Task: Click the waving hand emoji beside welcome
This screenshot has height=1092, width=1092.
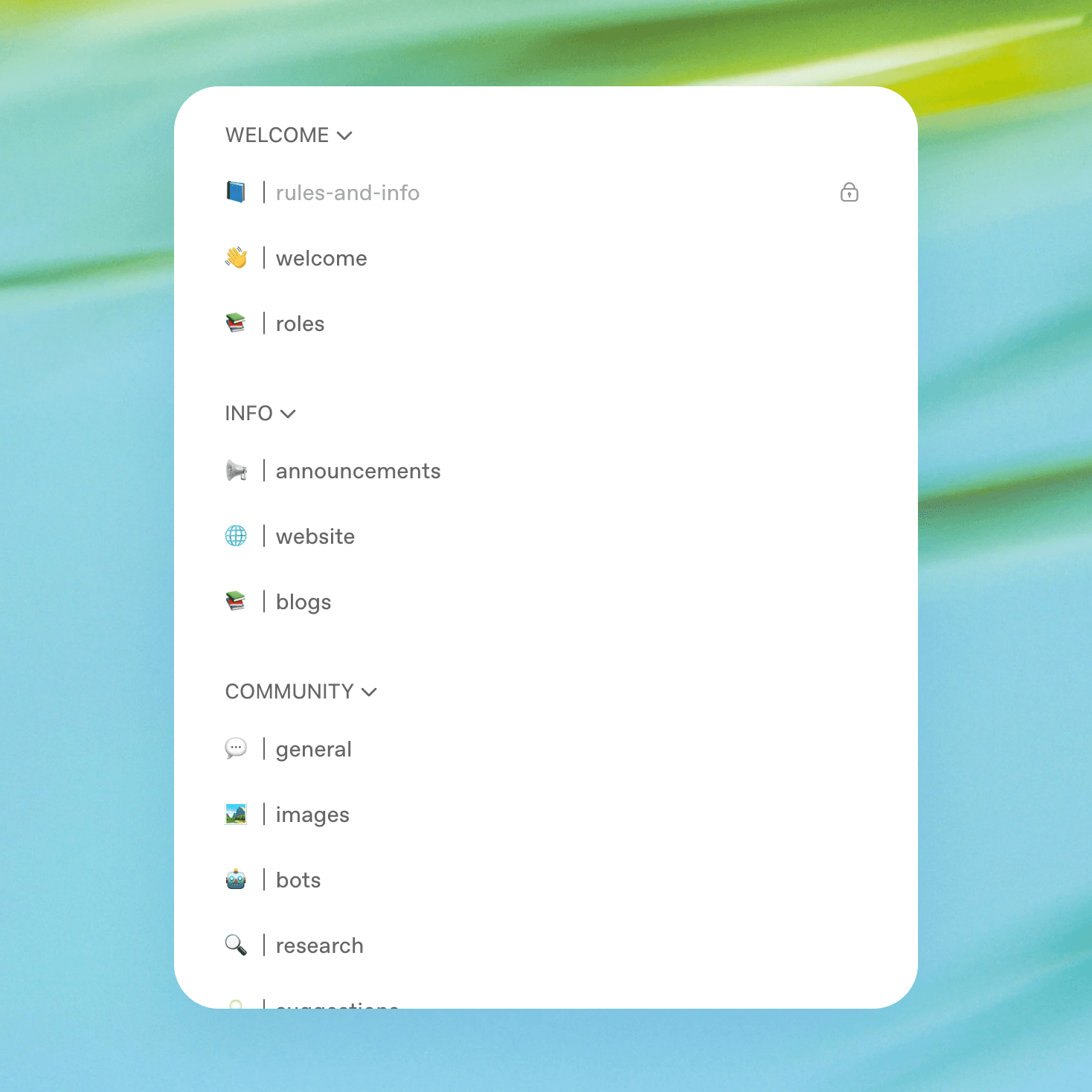Action: [236, 258]
